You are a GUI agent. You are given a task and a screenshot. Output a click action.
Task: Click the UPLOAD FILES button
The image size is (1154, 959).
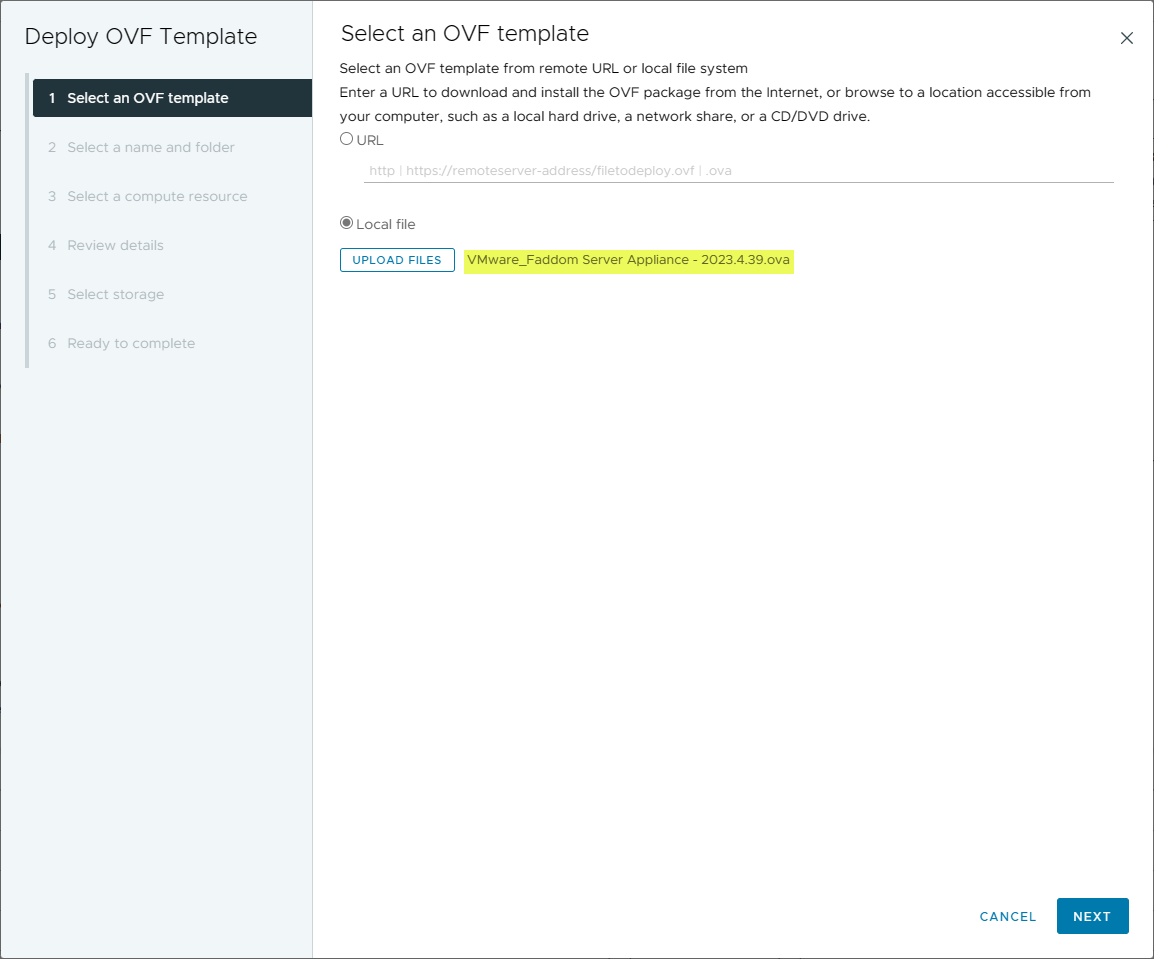[x=397, y=260]
